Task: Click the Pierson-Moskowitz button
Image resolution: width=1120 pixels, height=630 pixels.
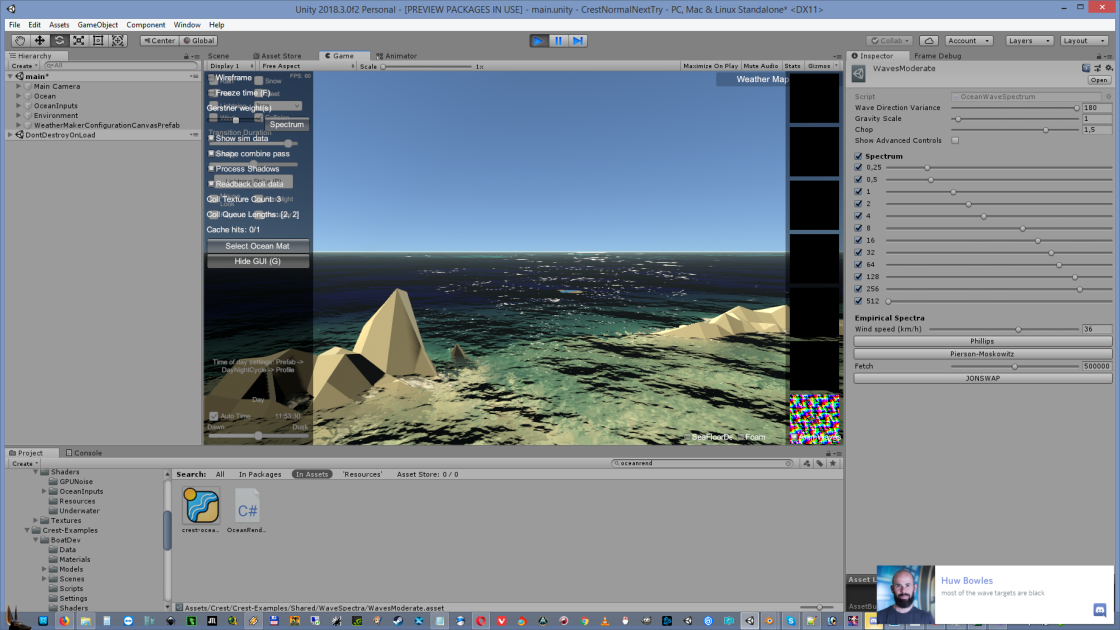Action: 983,354
